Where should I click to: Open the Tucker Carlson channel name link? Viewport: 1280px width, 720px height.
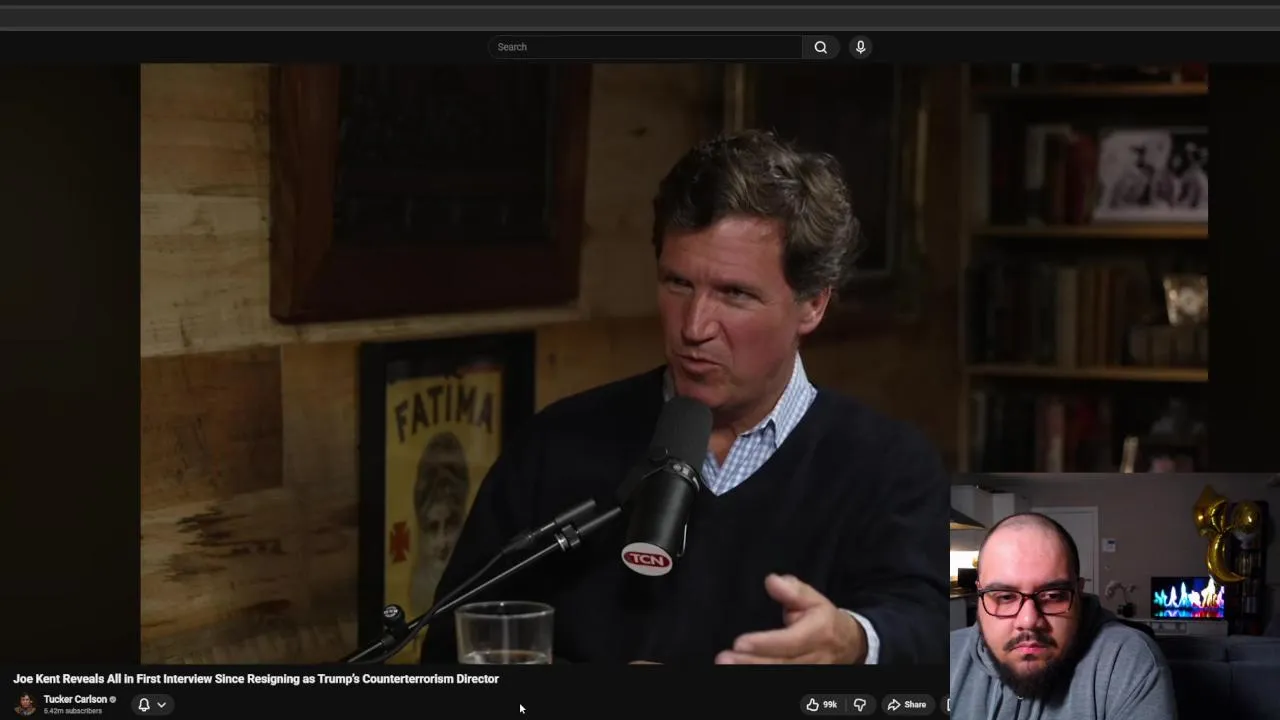[x=75, y=699]
